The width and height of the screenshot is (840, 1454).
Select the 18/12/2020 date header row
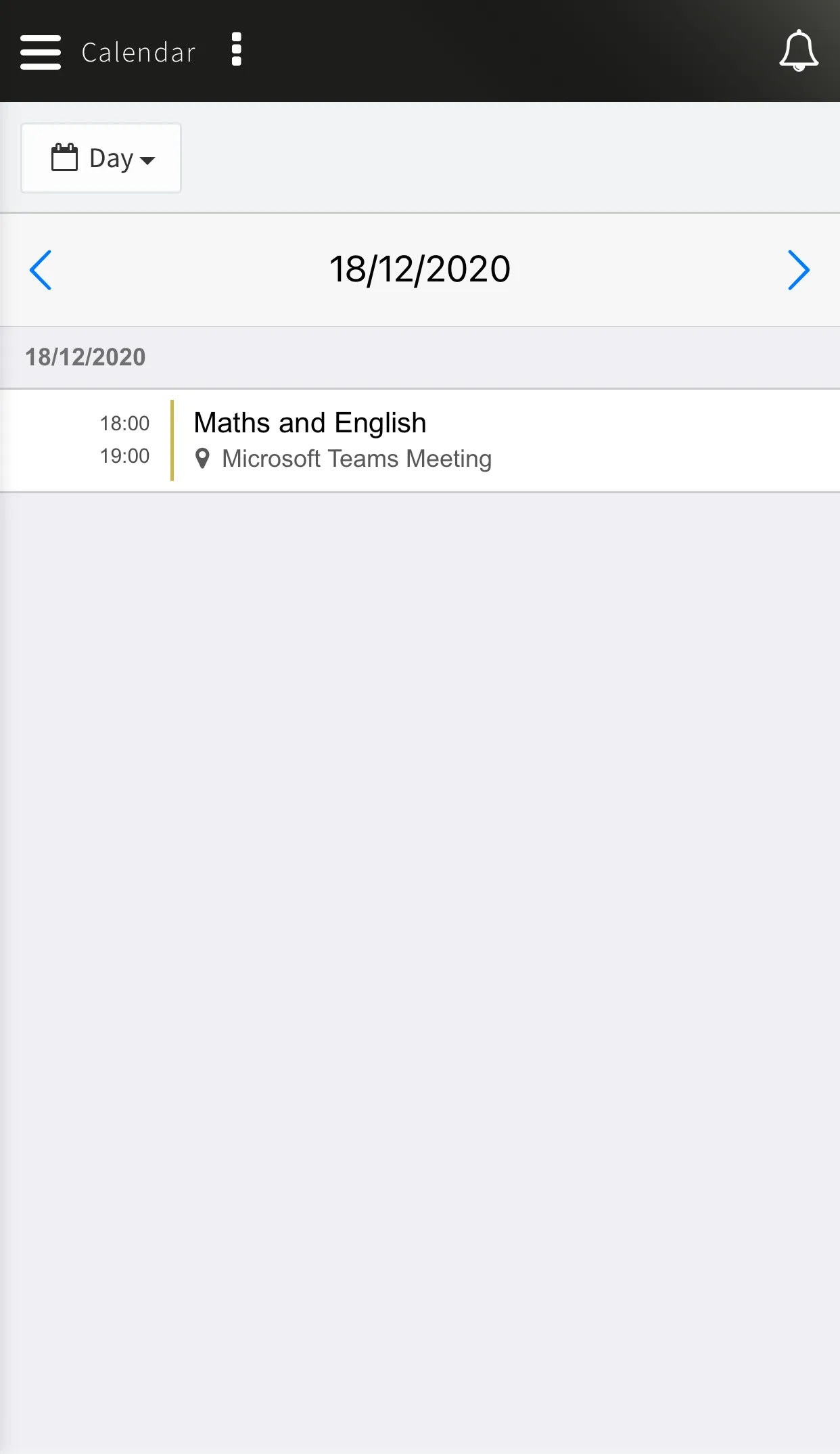tap(420, 357)
